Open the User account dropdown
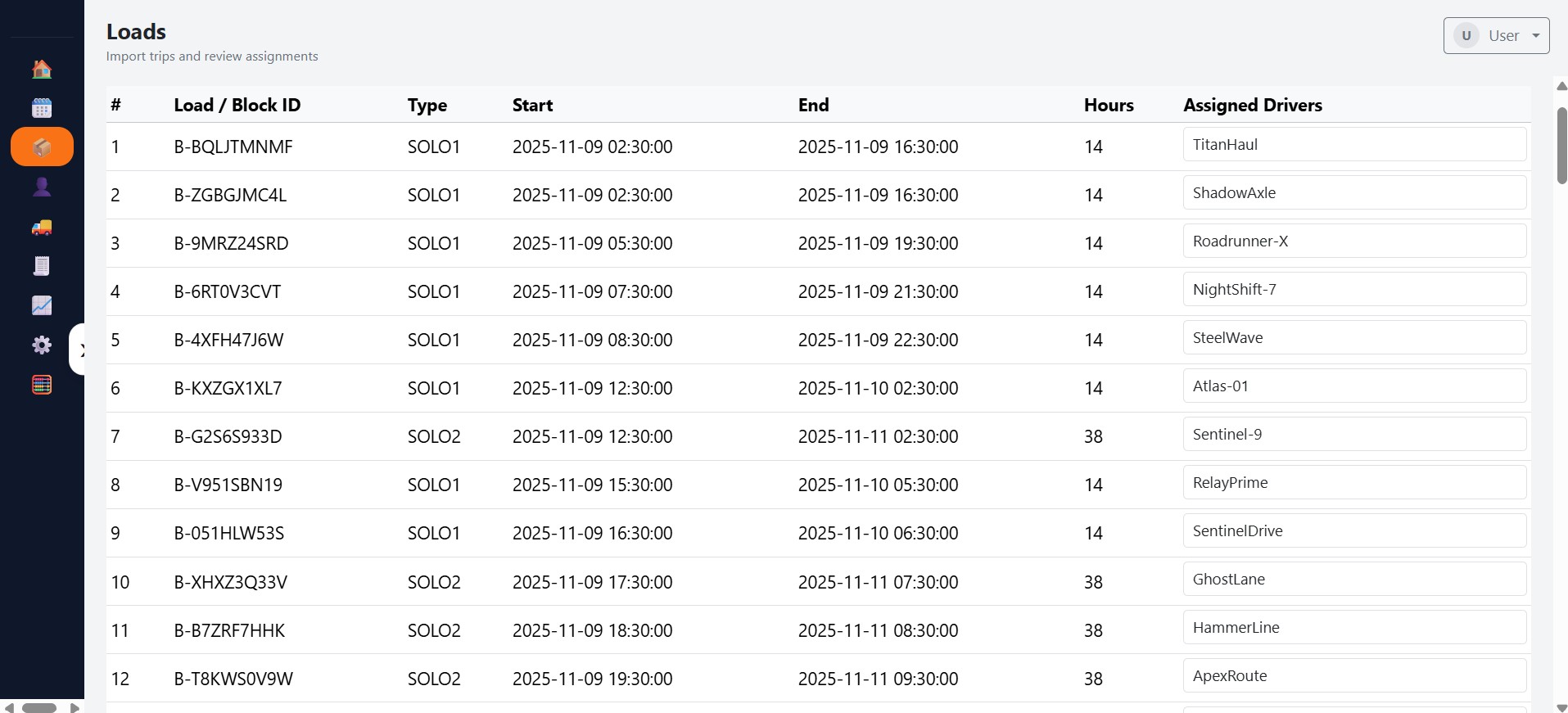 point(1496,36)
